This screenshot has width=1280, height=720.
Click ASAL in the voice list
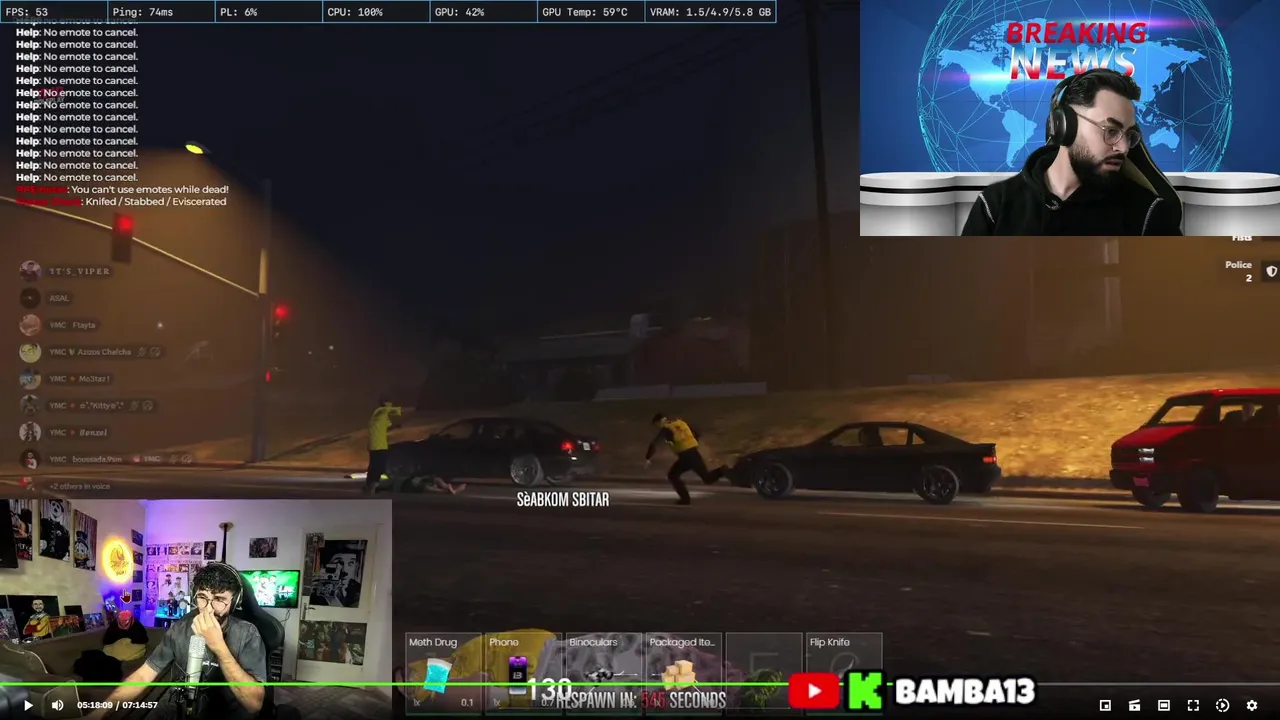click(59, 298)
